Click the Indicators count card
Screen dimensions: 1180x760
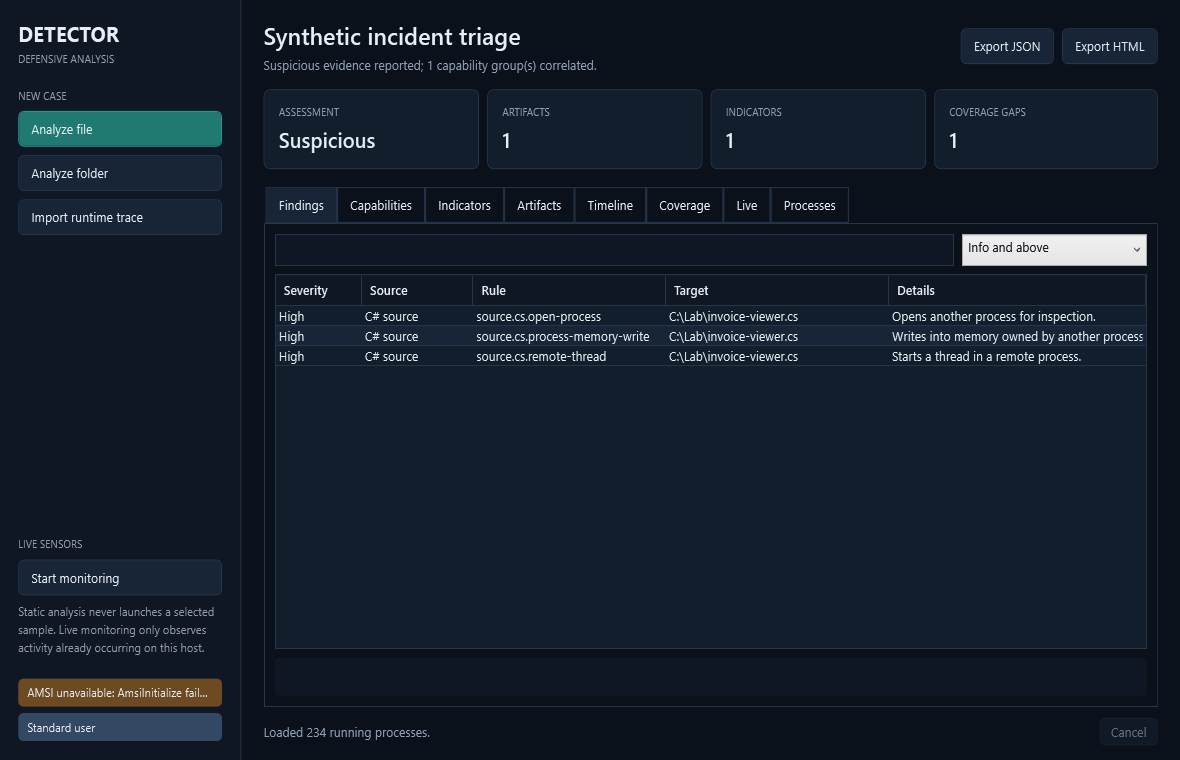coord(818,129)
